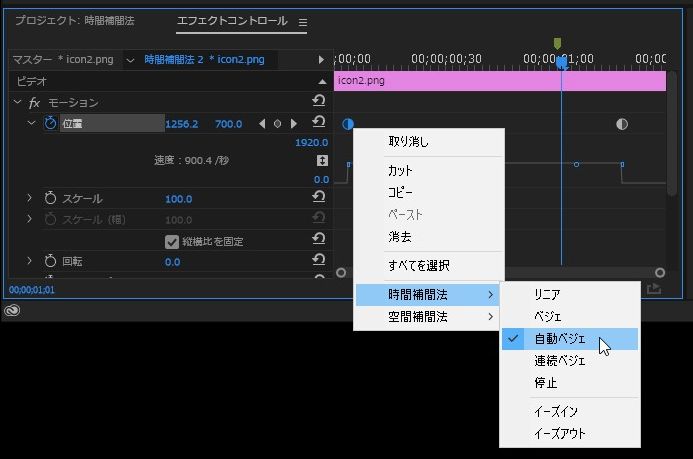The height and width of the screenshot is (459, 693).
Task: Click the velocity graph range fit icon
Action: [x=321, y=161]
